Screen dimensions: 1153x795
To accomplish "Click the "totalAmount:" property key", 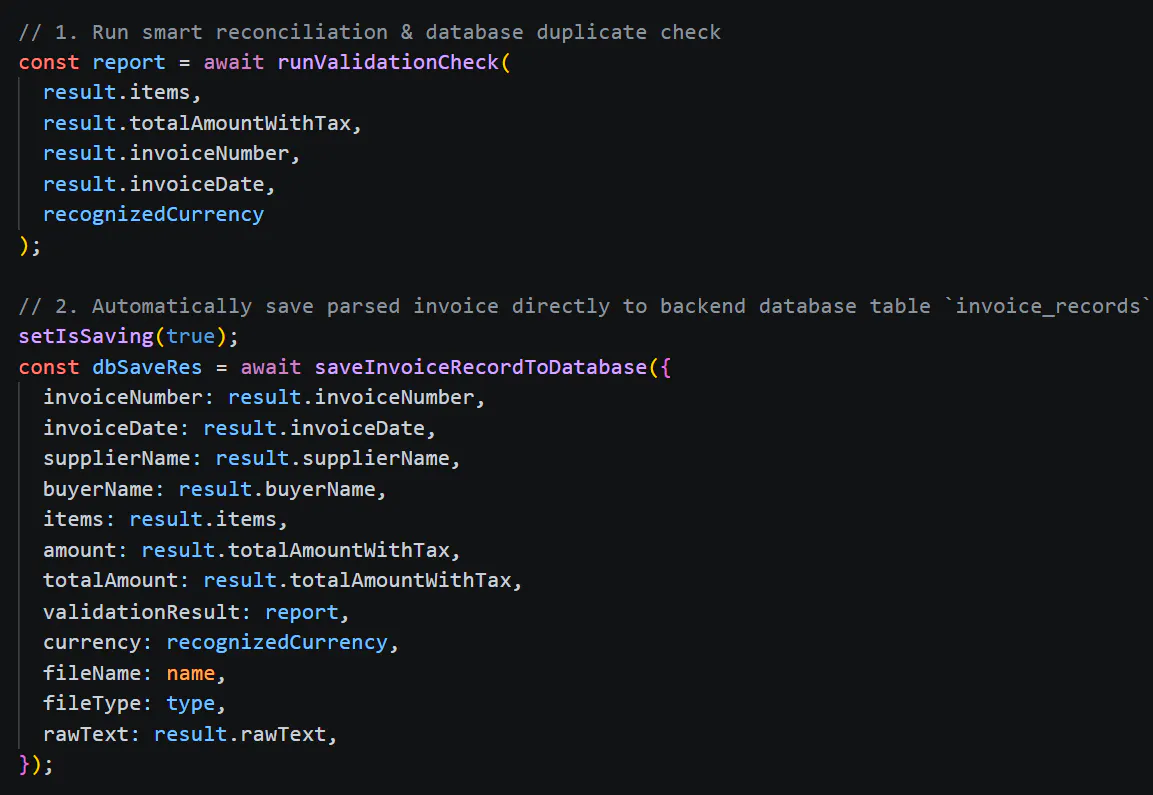I will pos(116,581).
